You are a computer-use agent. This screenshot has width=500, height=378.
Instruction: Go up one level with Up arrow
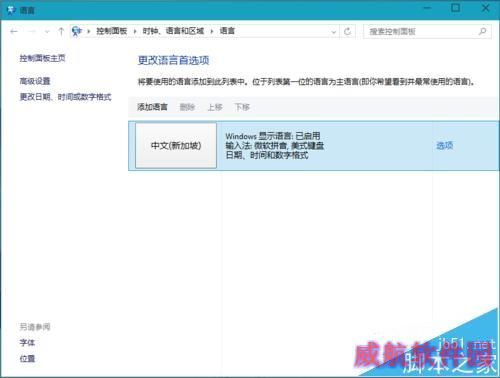coord(61,32)
